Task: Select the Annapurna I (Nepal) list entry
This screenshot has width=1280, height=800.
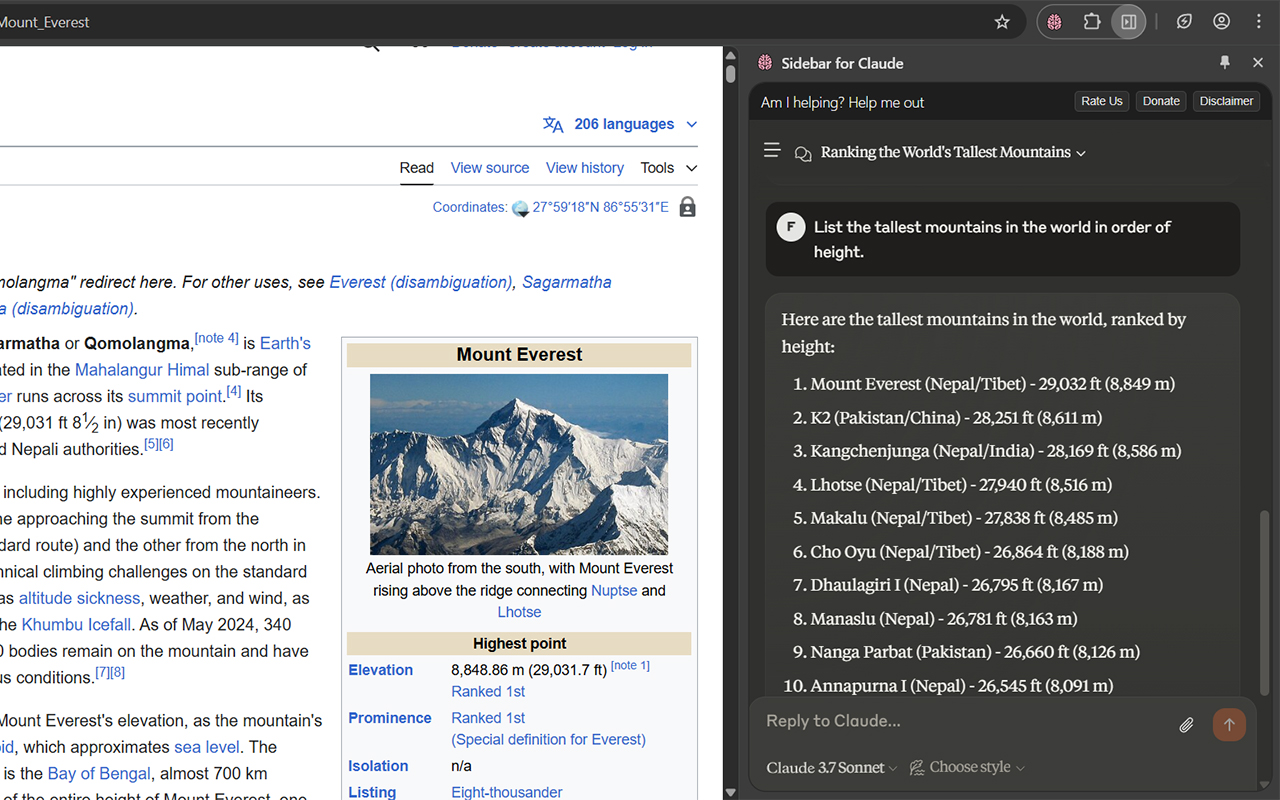Action: click(961, 686)
